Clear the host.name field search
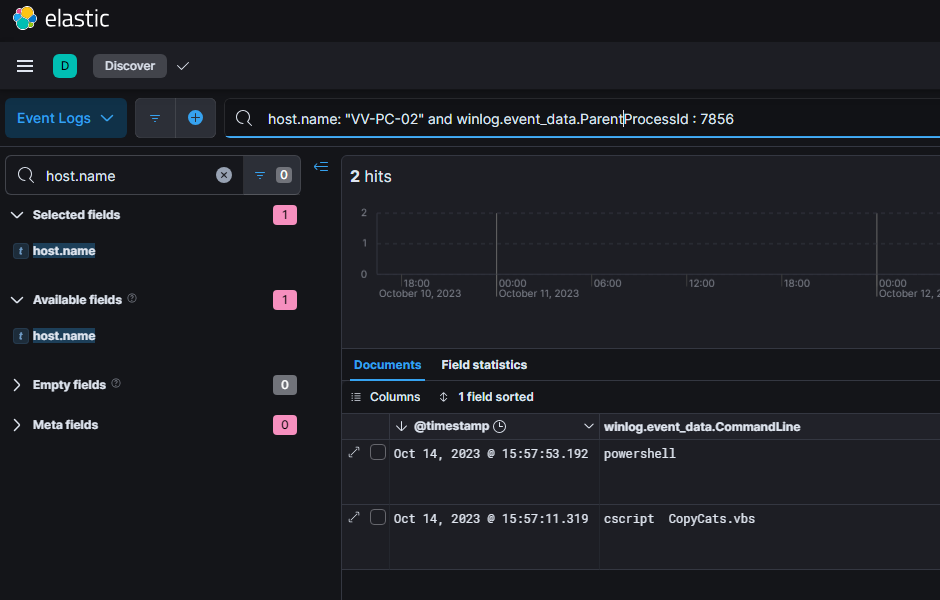 (x=224, y=175)
